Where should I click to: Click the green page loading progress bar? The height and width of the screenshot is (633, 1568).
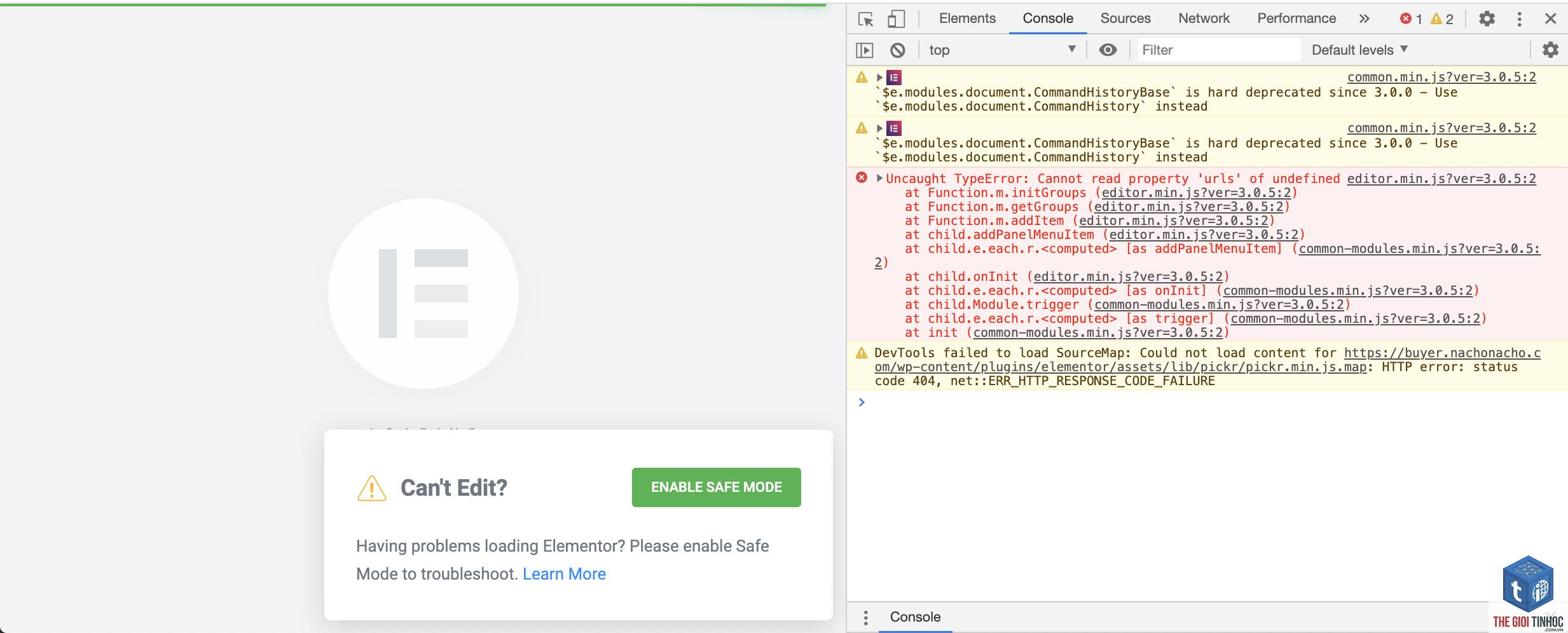click(x=413, y=4)
